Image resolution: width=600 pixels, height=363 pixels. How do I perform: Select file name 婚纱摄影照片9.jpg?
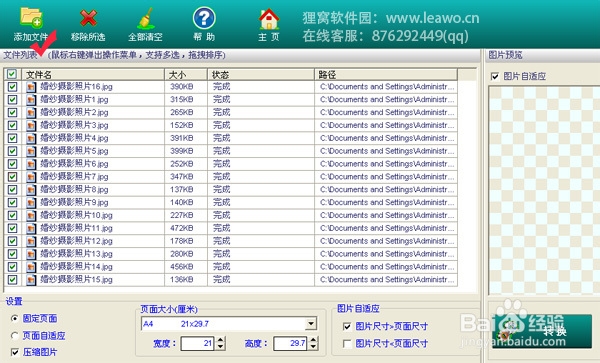[x=75, y=203]
